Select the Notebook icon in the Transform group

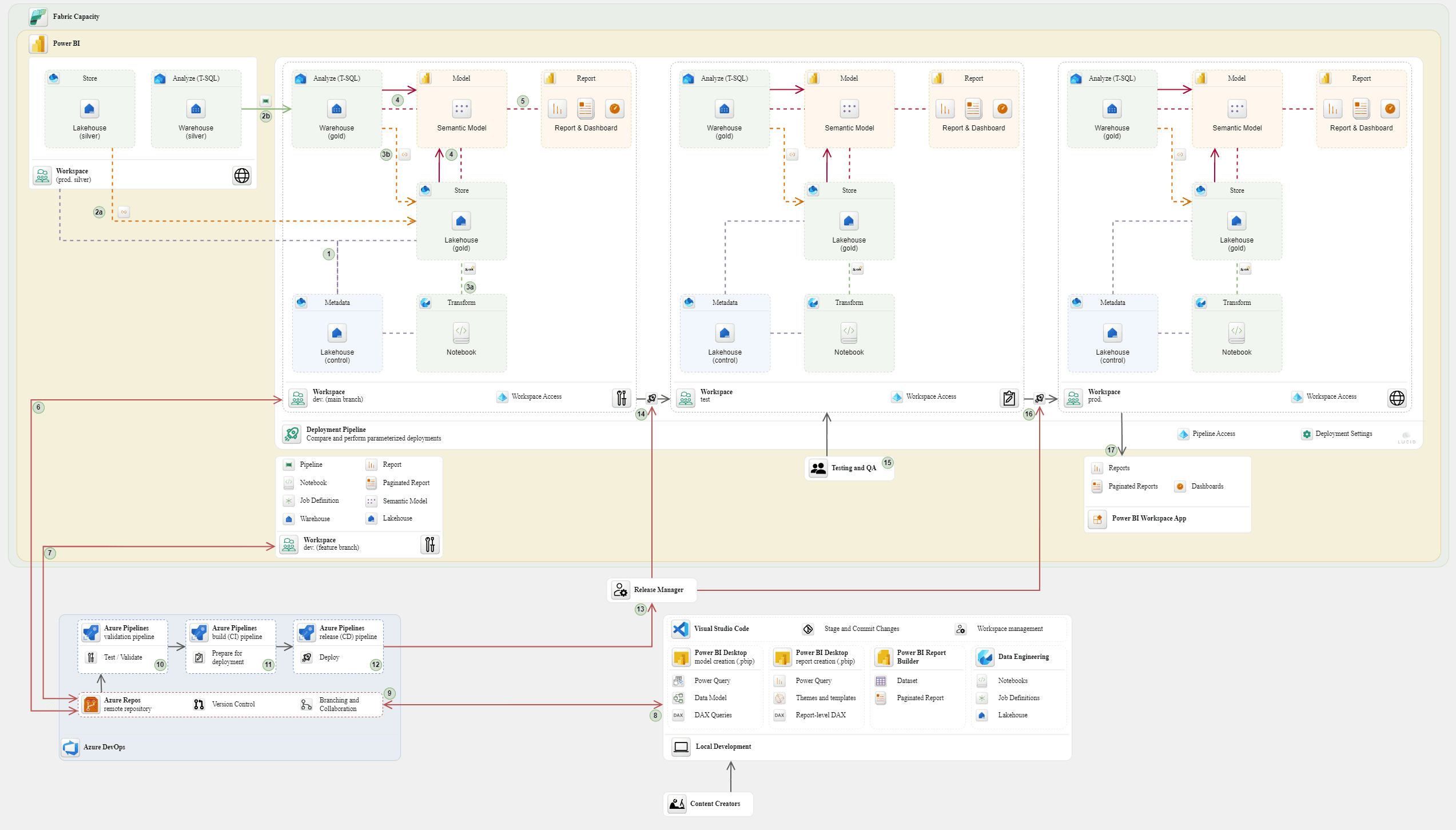[461, 332]
